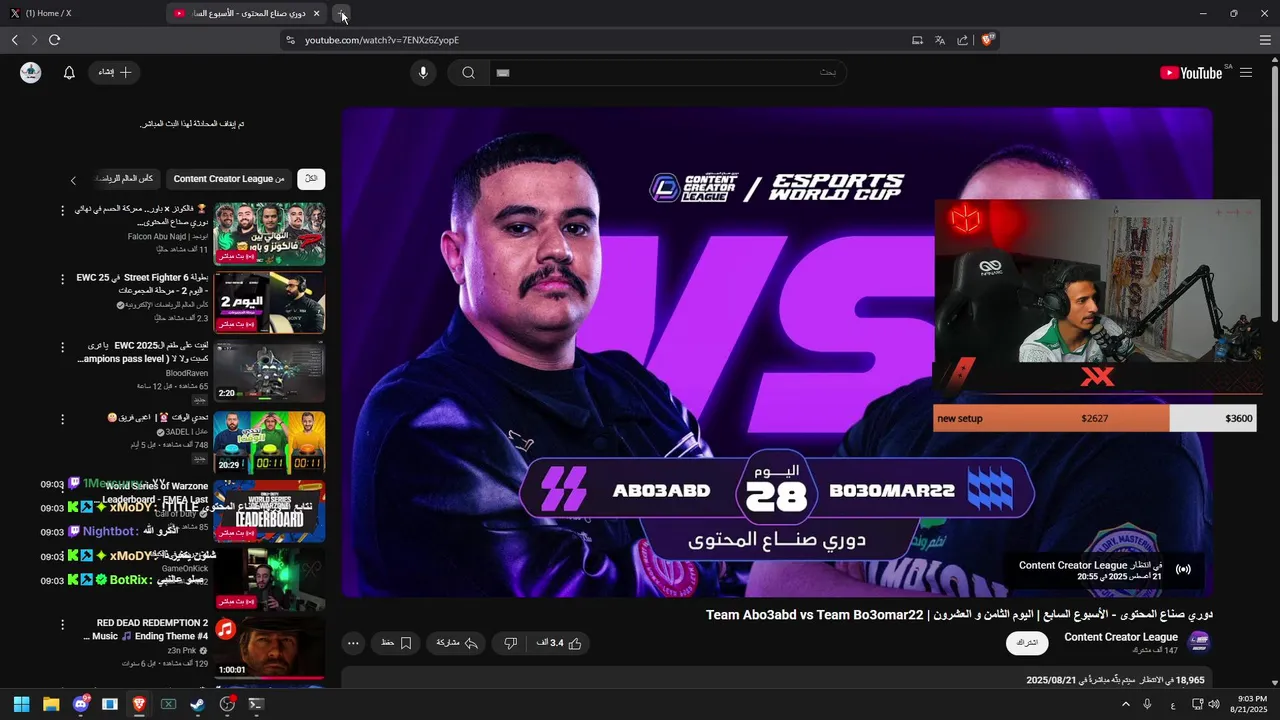Open options for Falcon Abu Najd video

pyautogui.click(x=62, y=211)
